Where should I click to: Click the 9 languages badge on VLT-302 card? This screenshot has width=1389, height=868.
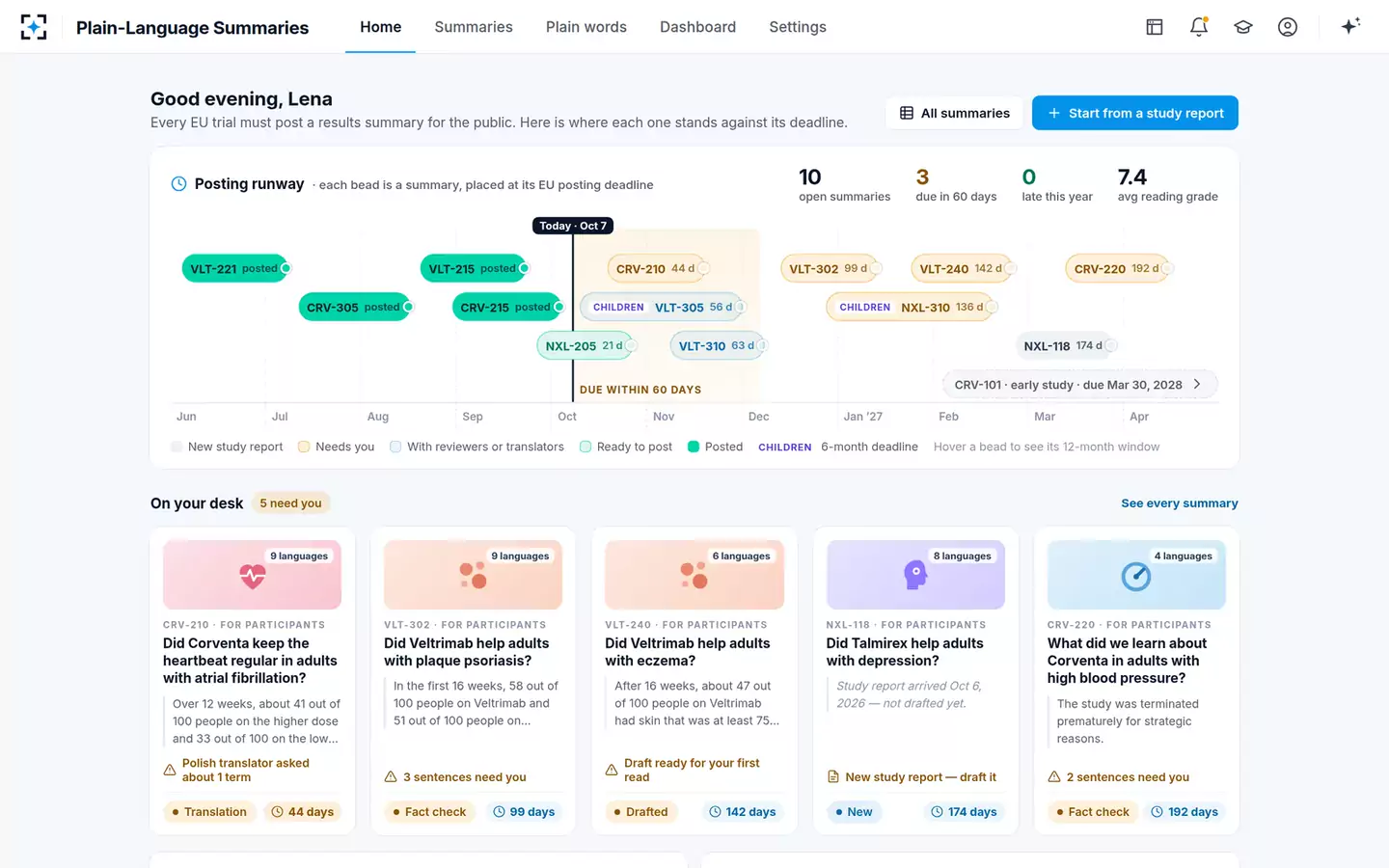coord(520,556)
